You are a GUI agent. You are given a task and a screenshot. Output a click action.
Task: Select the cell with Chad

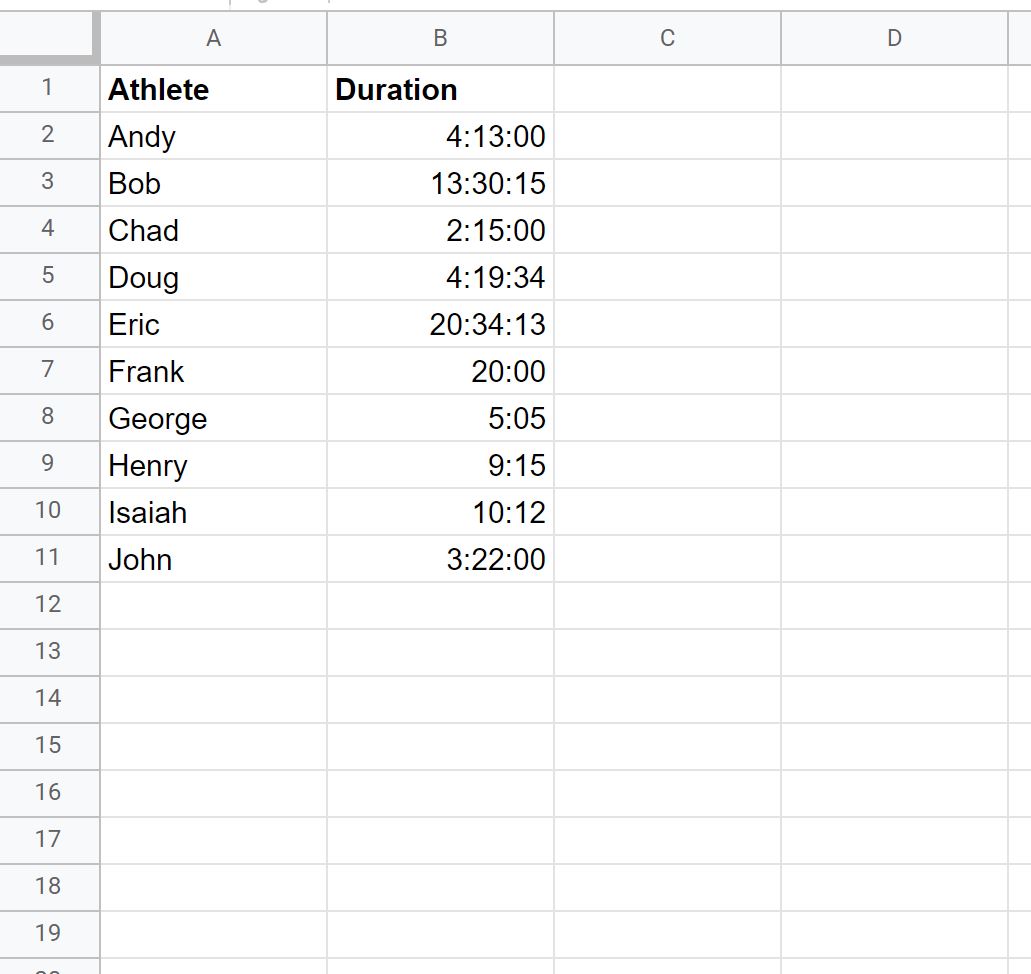213,230
